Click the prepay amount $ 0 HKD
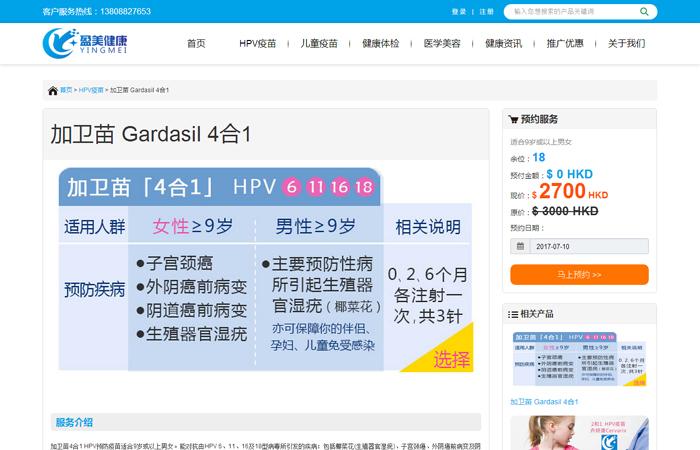 tap(570, 174)
